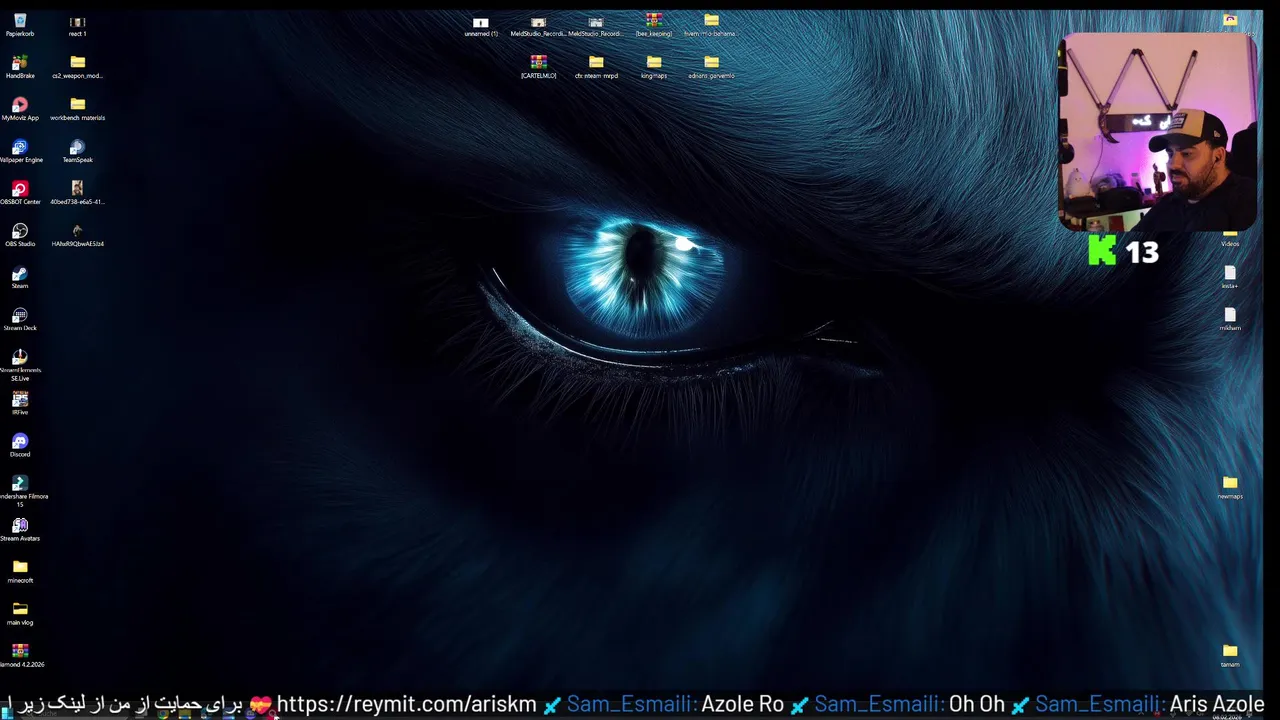This screenshot has height=720, width=1280.
Task: Select the second MeldStudio_Recording file
Action: point(596,25)
